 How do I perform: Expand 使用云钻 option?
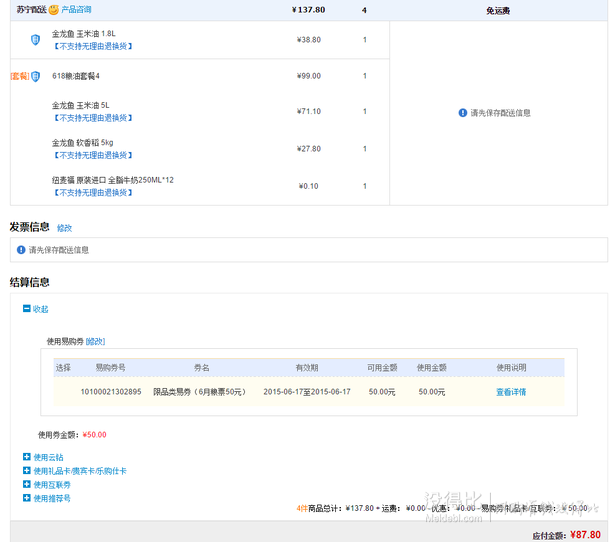pyautogui.click(x=43, y=457)
